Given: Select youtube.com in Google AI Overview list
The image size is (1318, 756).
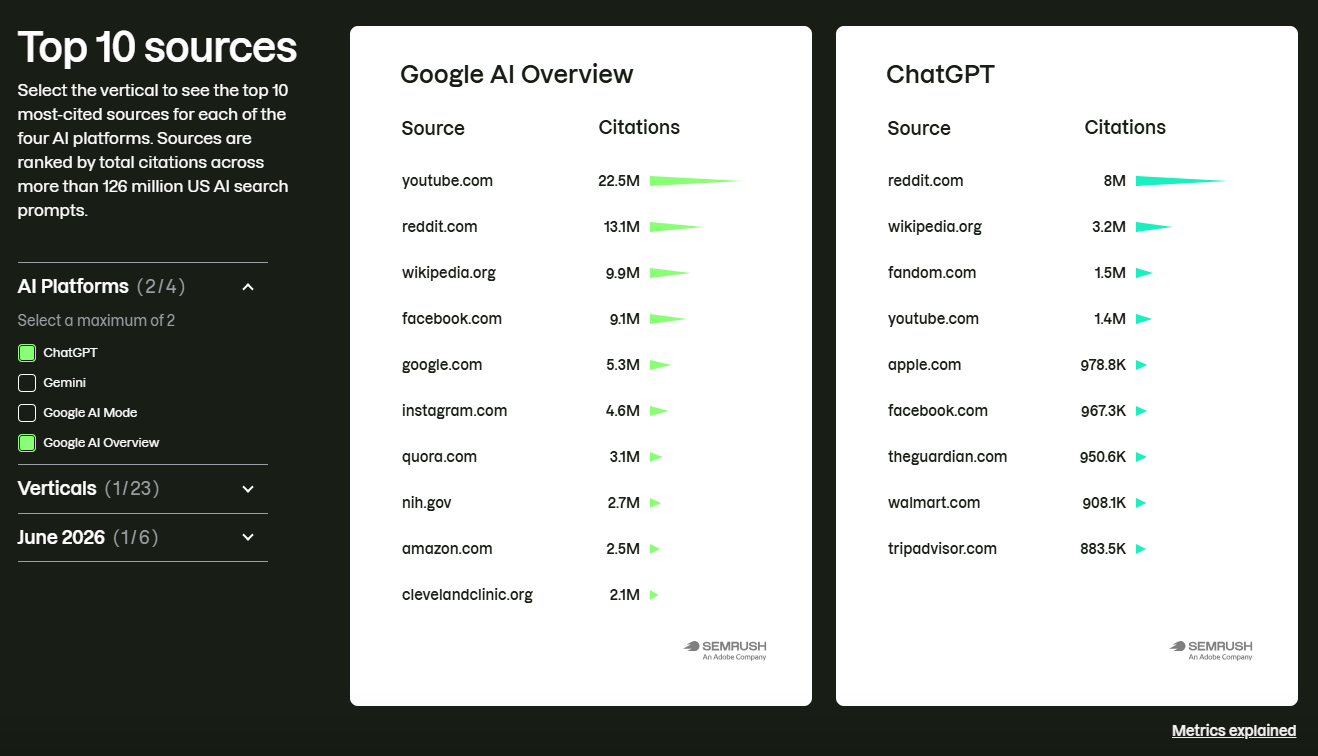Looking at the screenshot, I should point(447,181).
